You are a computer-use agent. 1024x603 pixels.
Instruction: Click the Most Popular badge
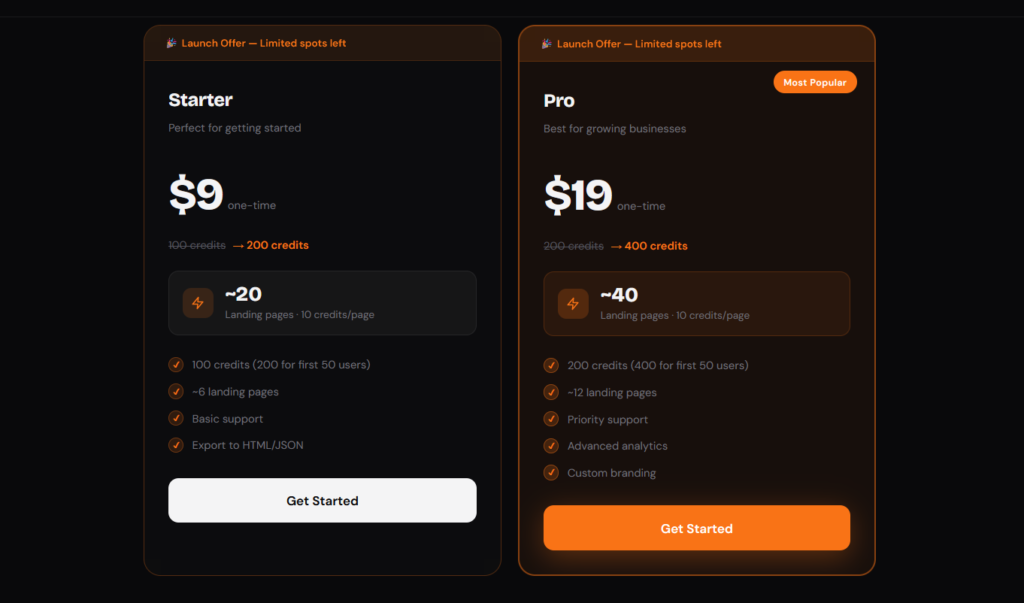pyautogui.click(x=815, y=82)
